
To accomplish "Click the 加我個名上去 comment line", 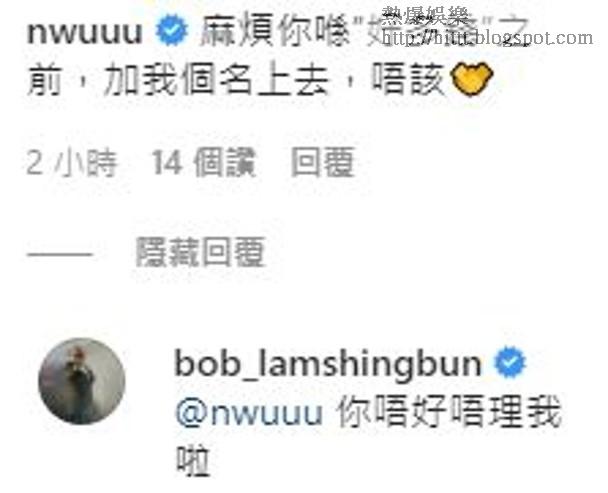I will click(x=216, y=79).
